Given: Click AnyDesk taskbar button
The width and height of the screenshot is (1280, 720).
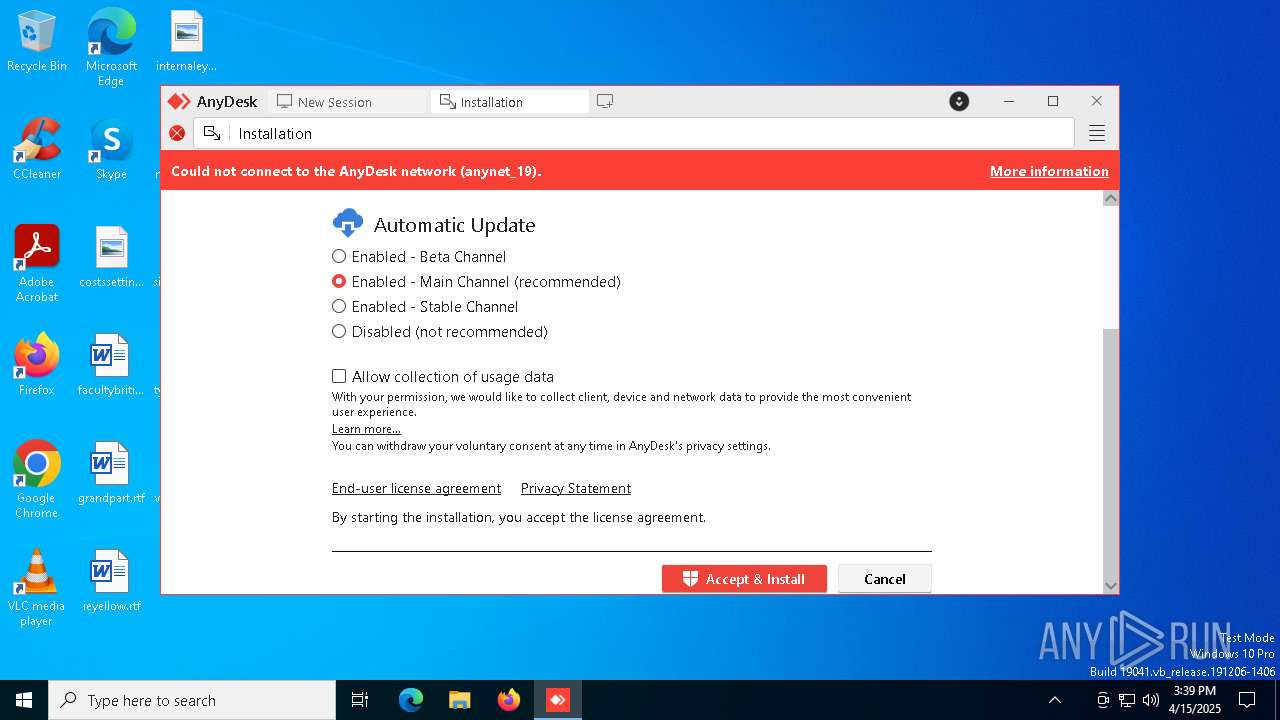Looking at the screenshot, I should (x=557, y=700).
